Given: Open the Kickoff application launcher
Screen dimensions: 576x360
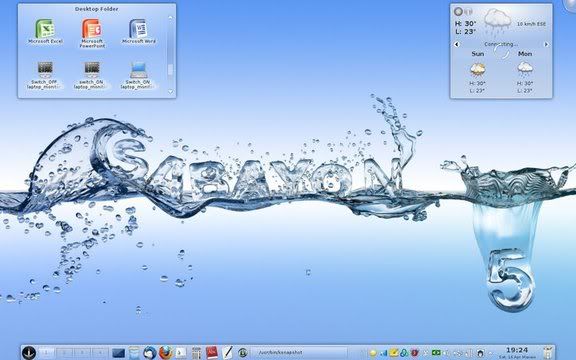Looking at the screenshot, I should click(29, 353).
